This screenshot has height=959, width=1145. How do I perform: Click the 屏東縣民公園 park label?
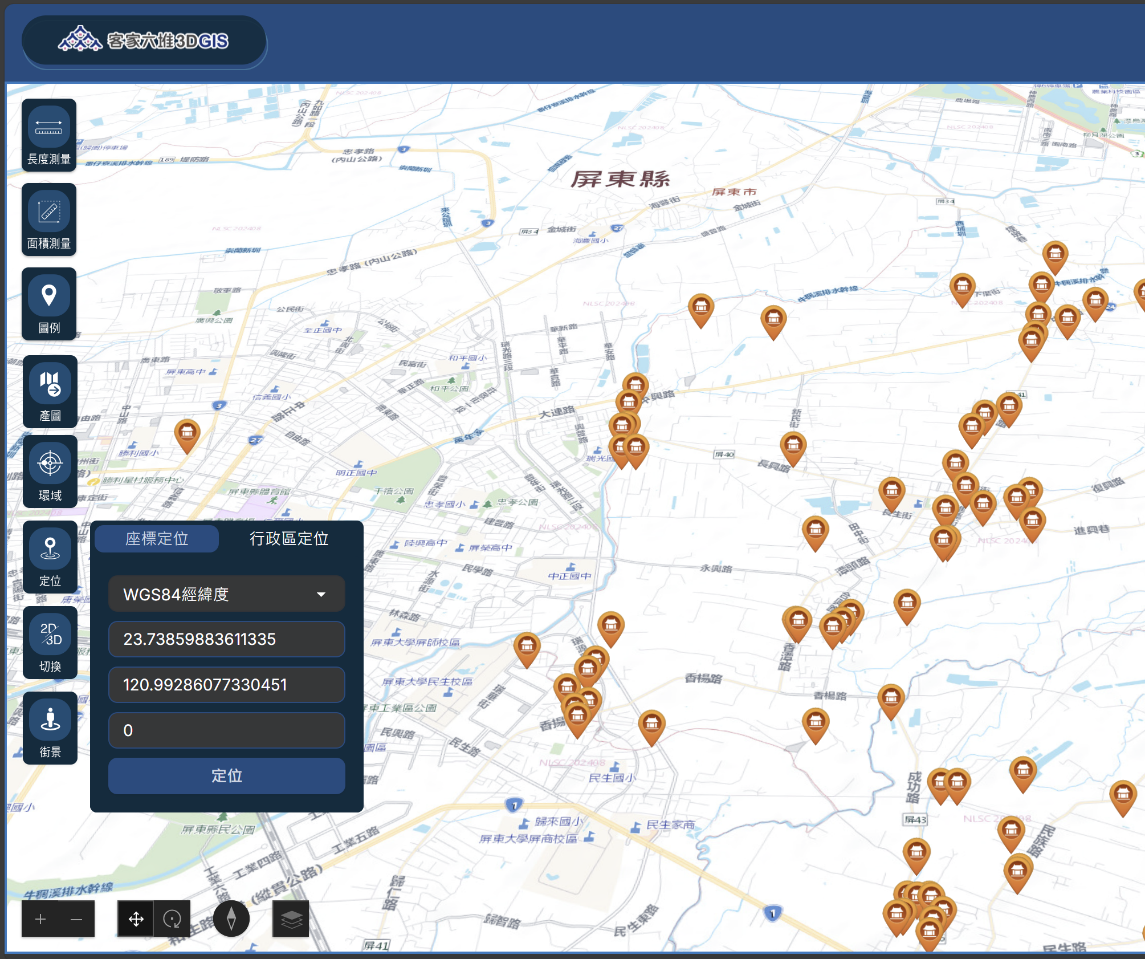pos(218,830)
